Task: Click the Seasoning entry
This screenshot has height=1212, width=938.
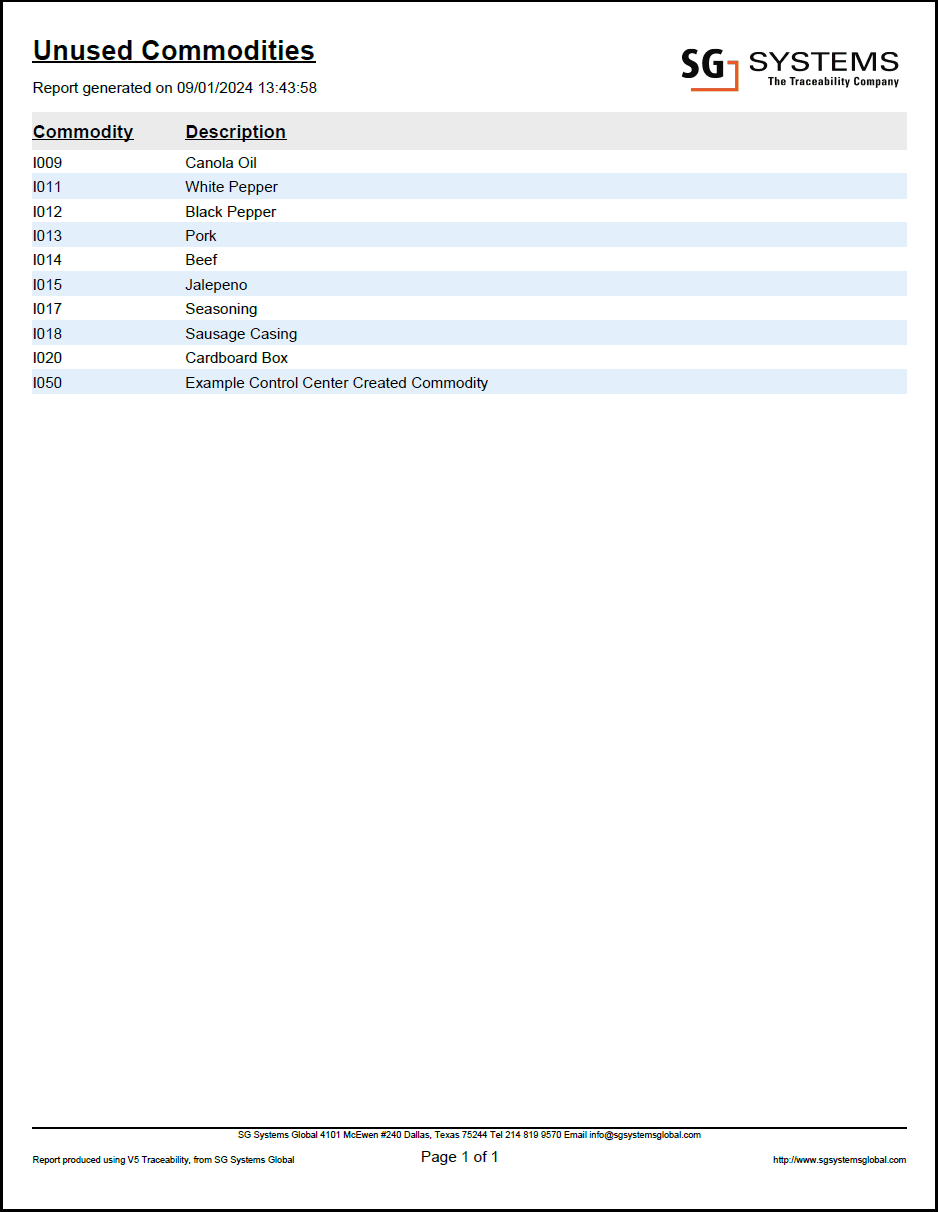Action: coord(221,308)
